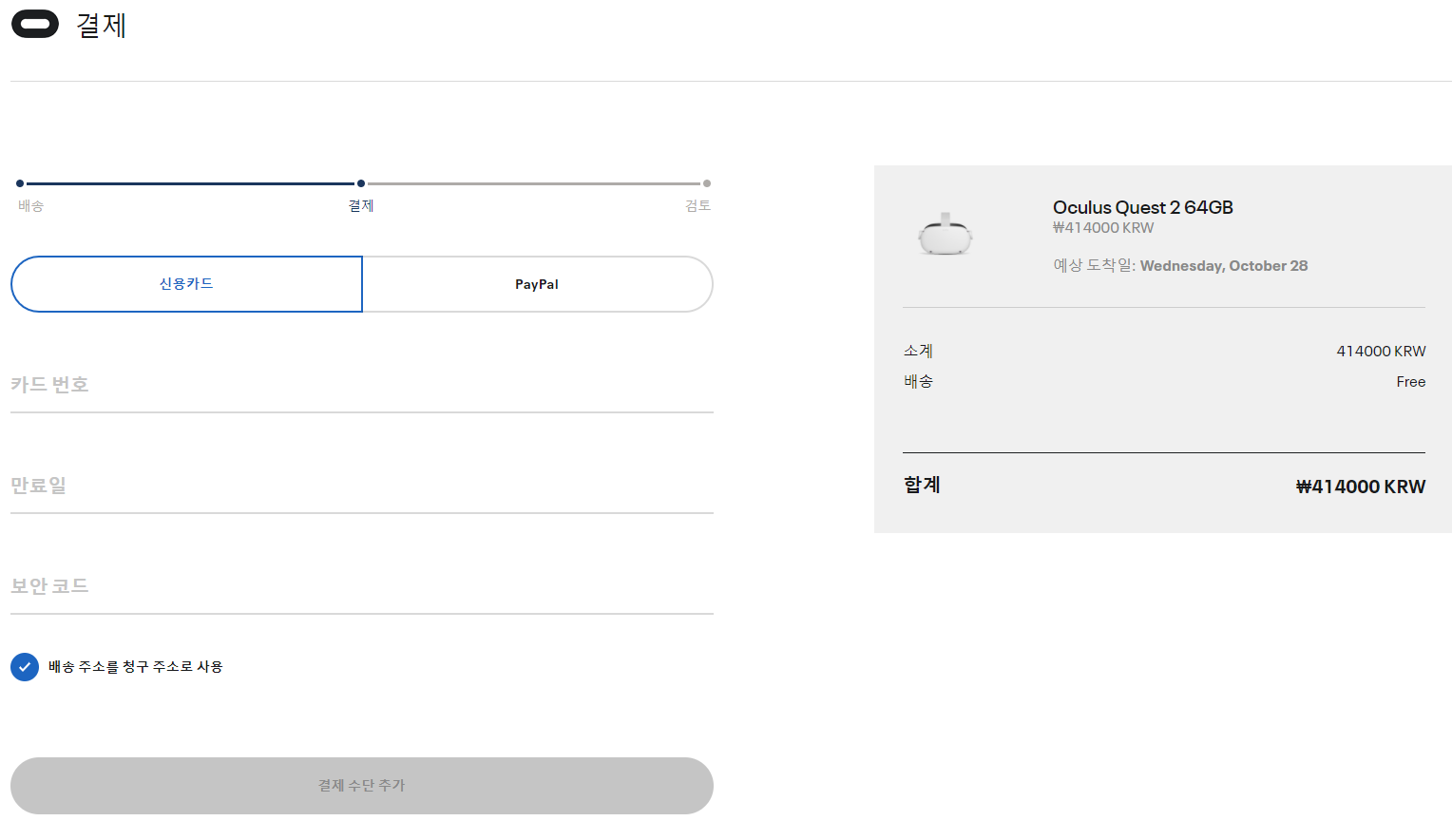The width and height of the screenshot is (1452, 840).
Task: Click the 결제 page heading
Action: [102, 25]
